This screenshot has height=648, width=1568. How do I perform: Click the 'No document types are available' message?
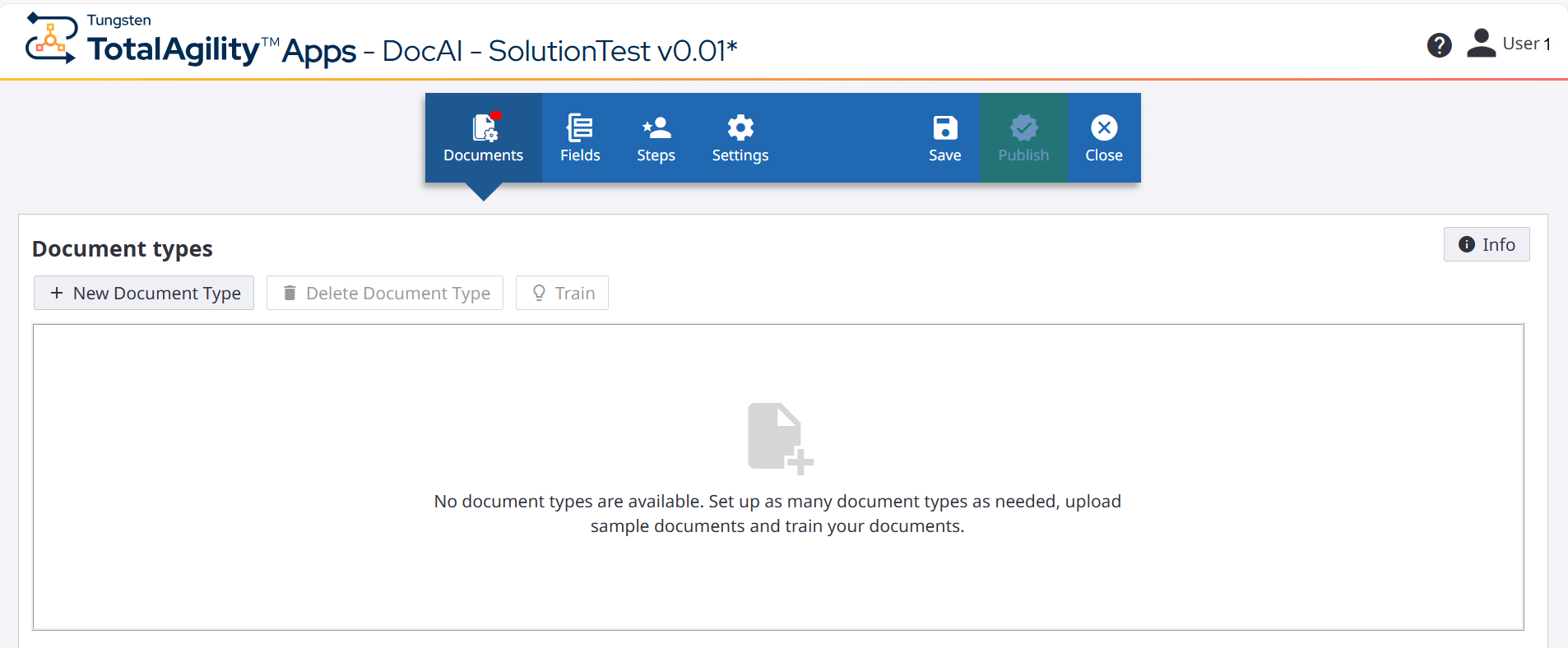coord(777,514)
